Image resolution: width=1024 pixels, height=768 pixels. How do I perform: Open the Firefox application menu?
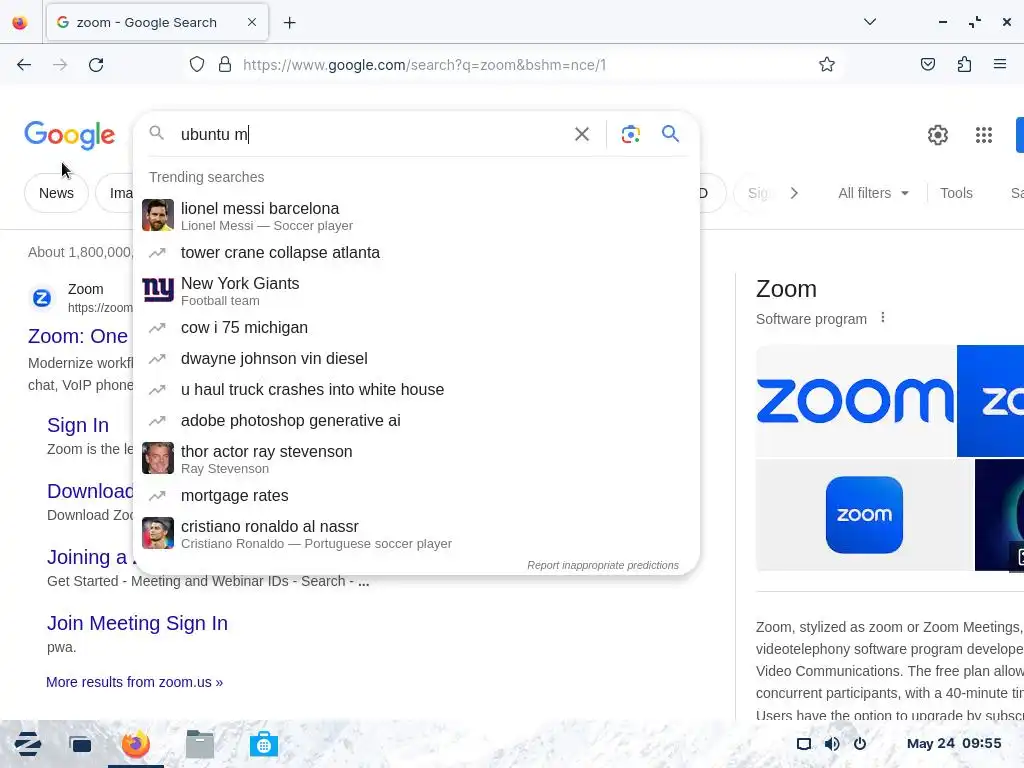tap(1000, 64)
